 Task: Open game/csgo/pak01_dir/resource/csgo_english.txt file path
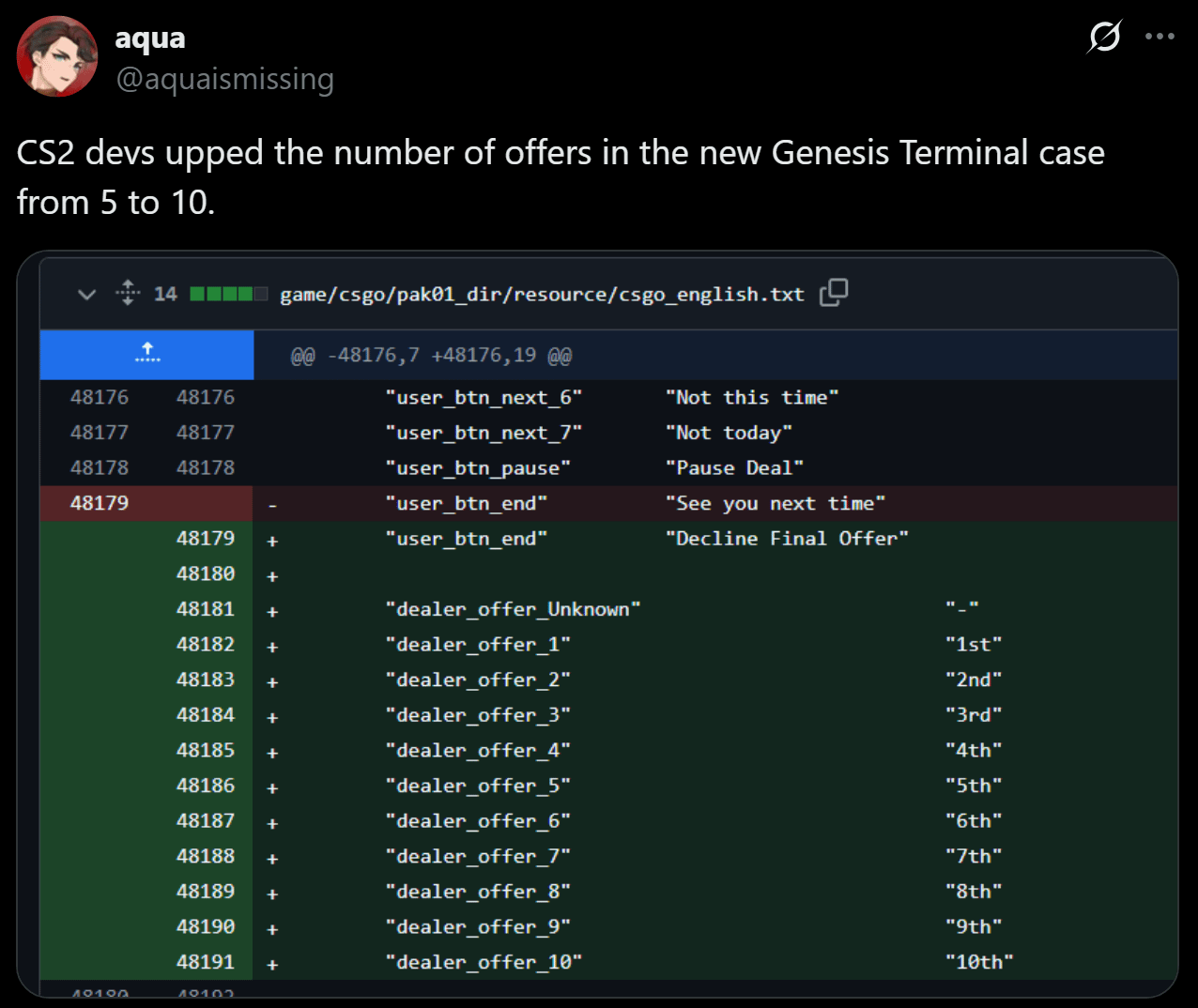point(542,295)
